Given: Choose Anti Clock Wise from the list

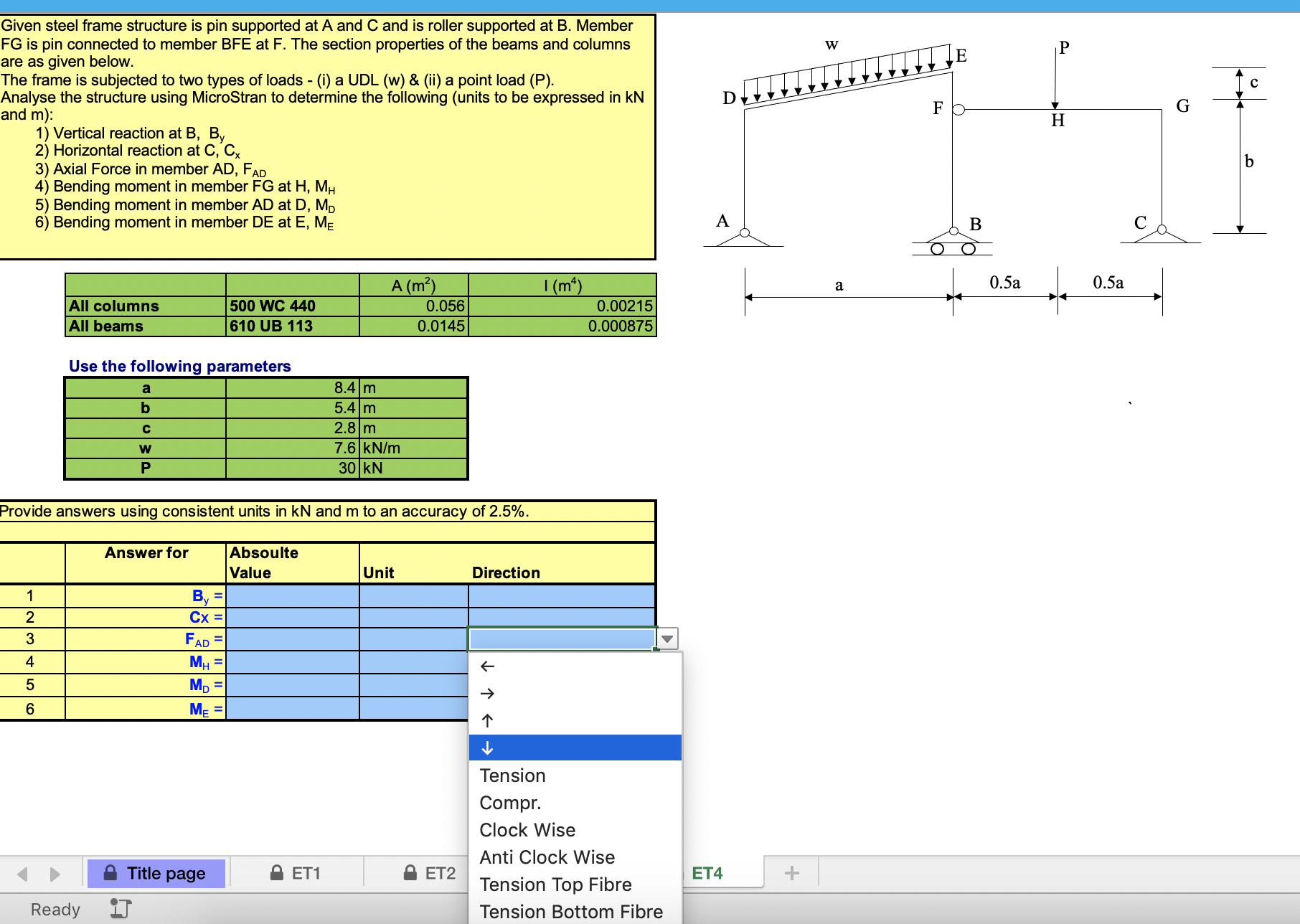Looking at the screenshot, I should coord(547,857).
